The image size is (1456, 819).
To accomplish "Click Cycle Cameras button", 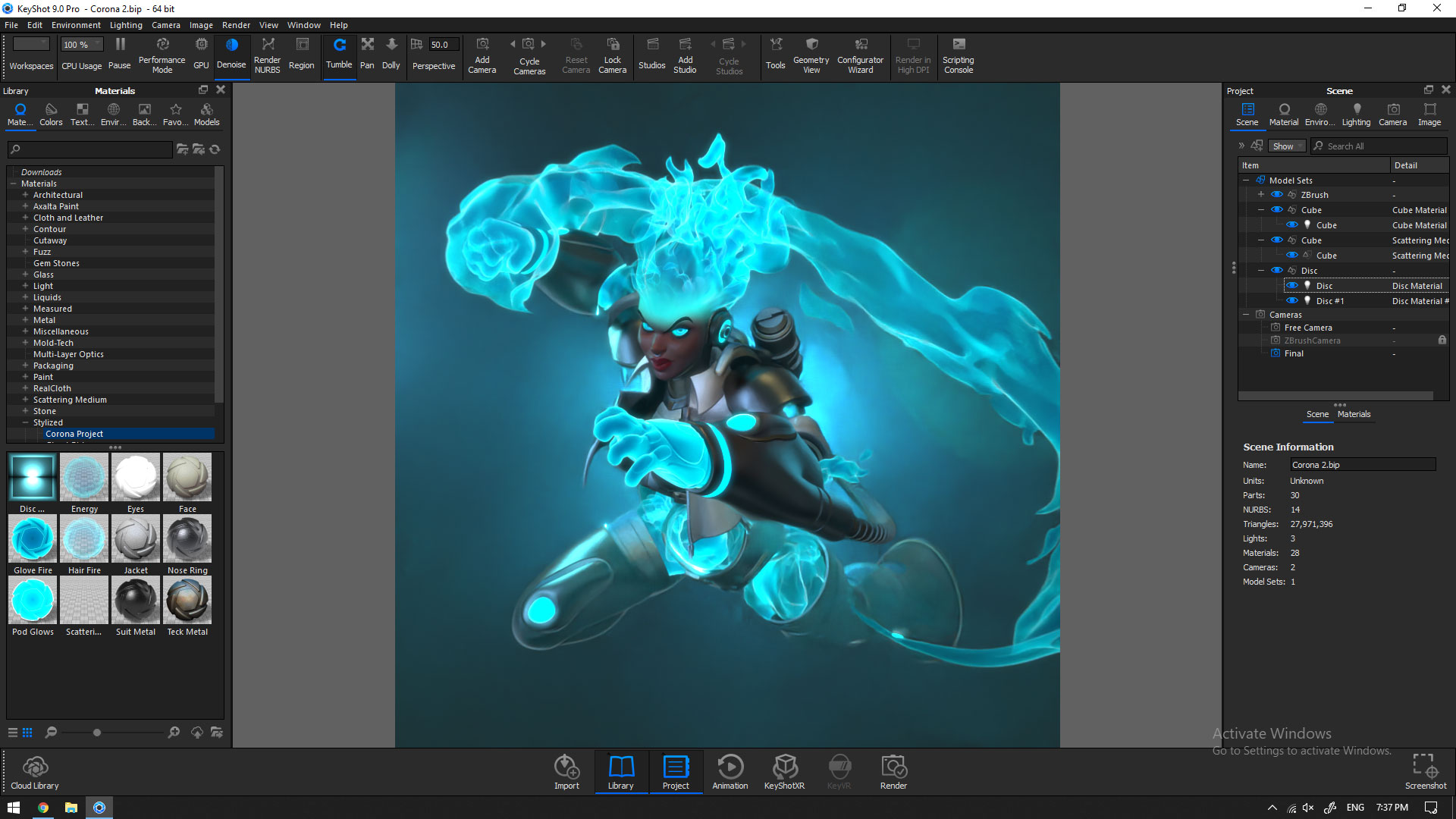I will point(529,55).
